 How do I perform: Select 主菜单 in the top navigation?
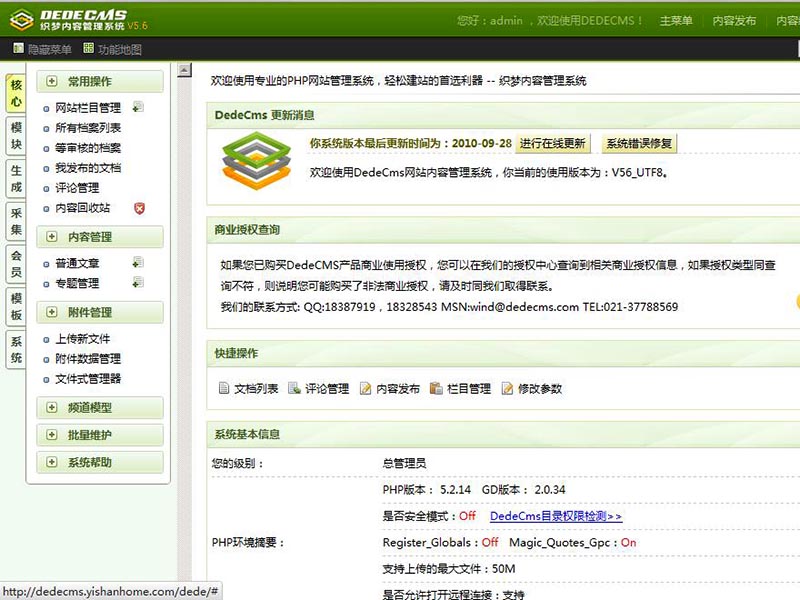pos(676,21)
